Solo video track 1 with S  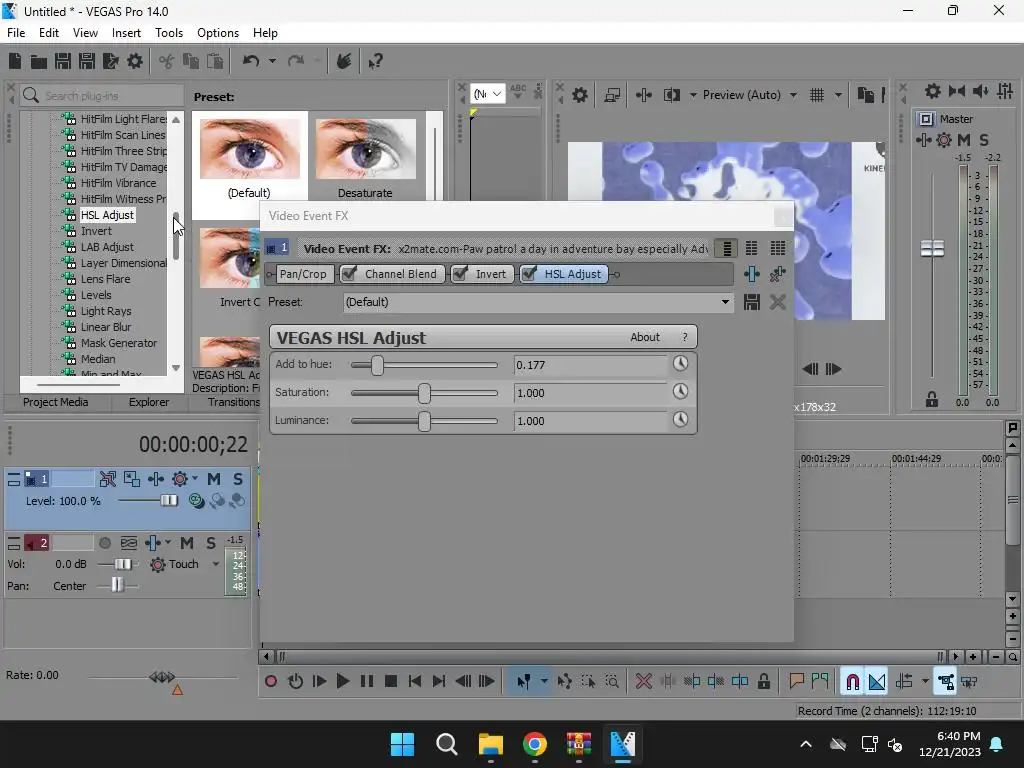click(x=238, y=479)
